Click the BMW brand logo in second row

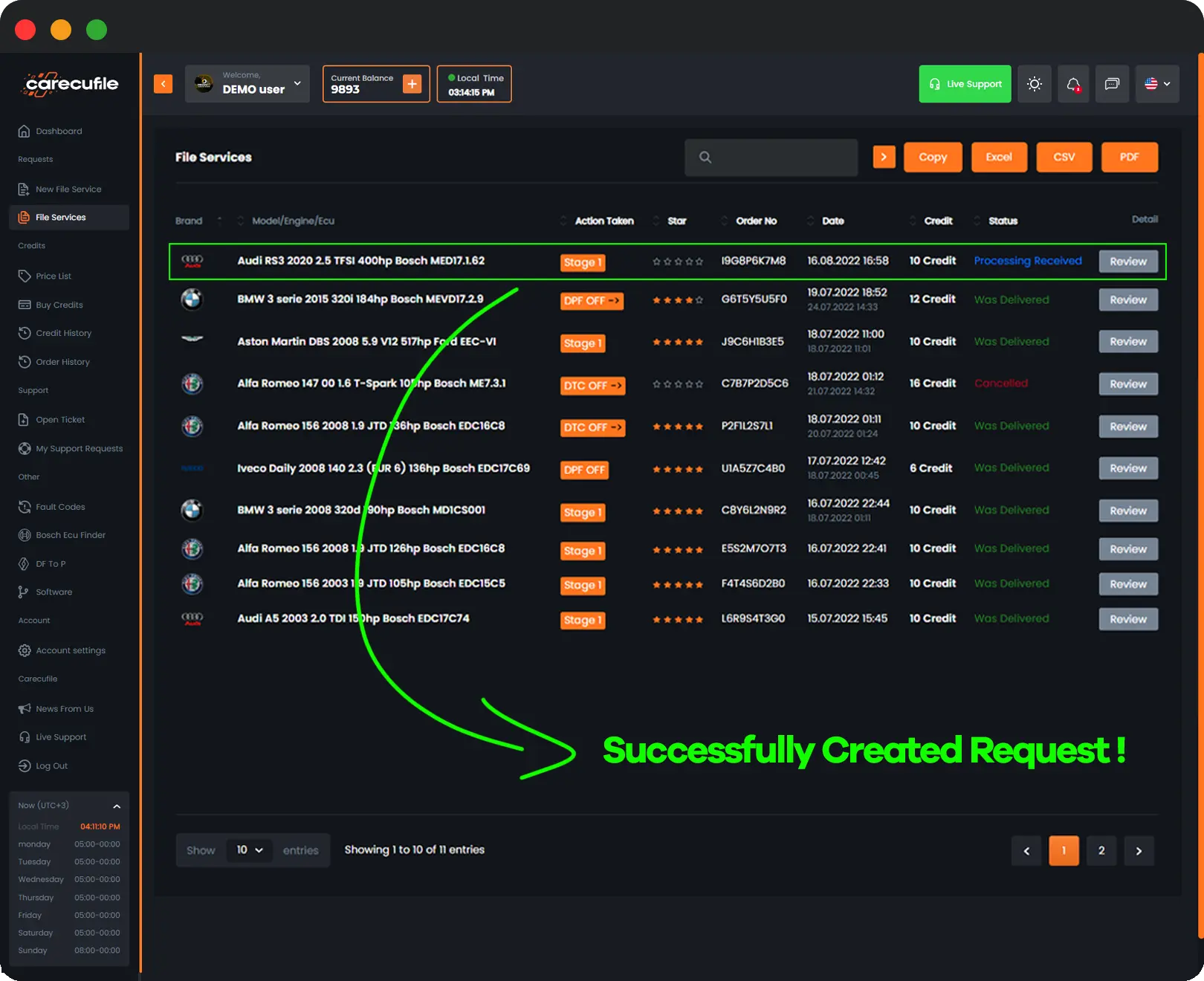(192, 300)
